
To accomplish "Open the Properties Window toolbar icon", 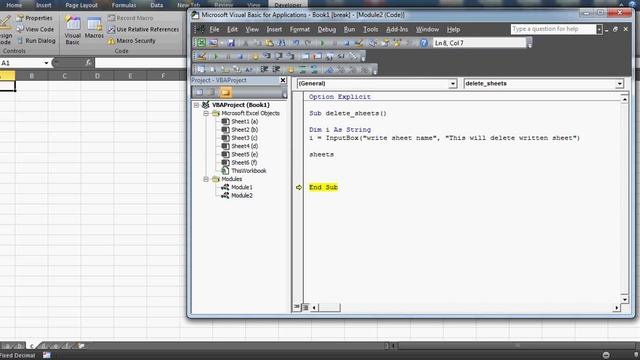I will click(x=385, y=43).
